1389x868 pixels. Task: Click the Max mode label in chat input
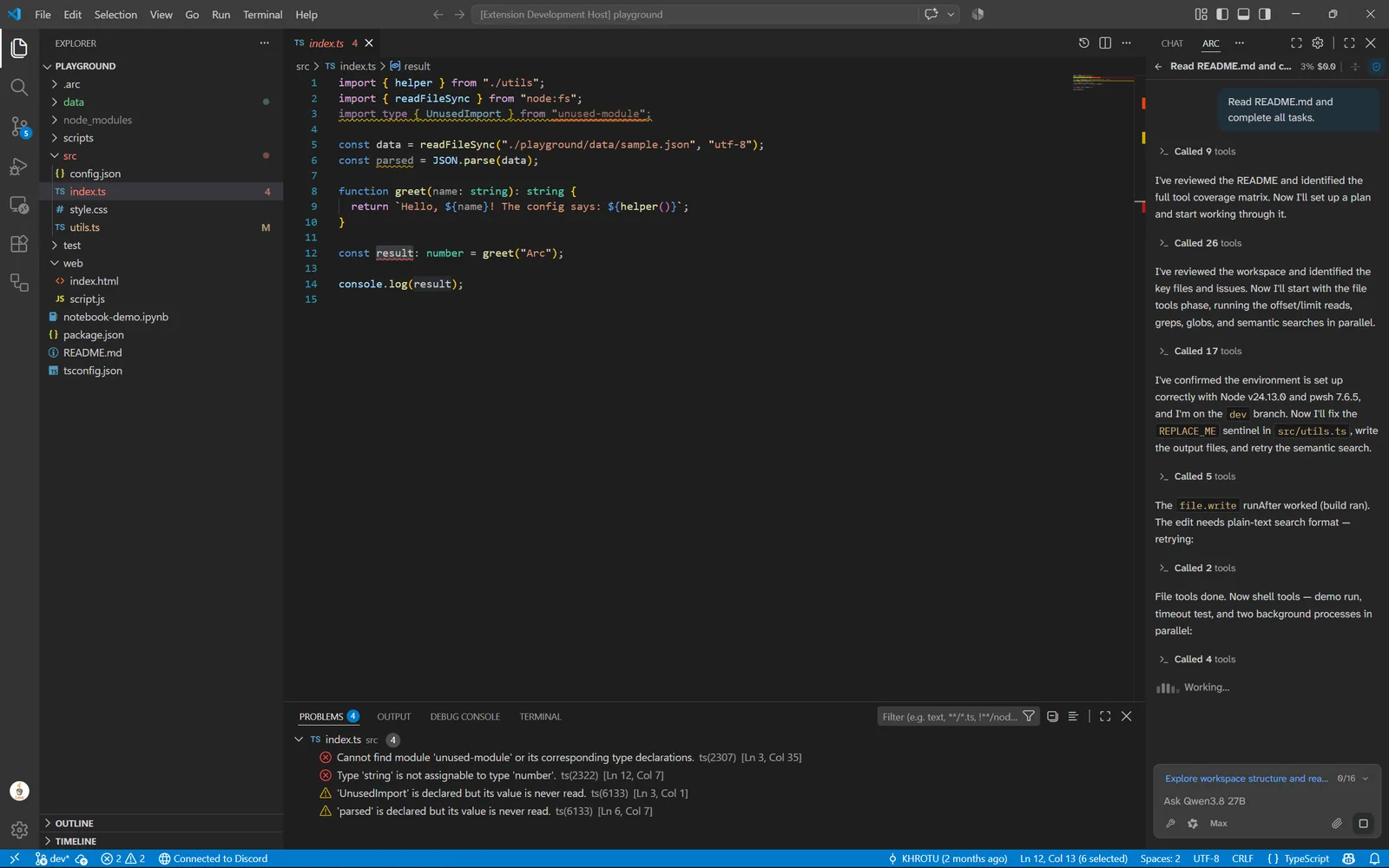click(x=1218, y=823)
